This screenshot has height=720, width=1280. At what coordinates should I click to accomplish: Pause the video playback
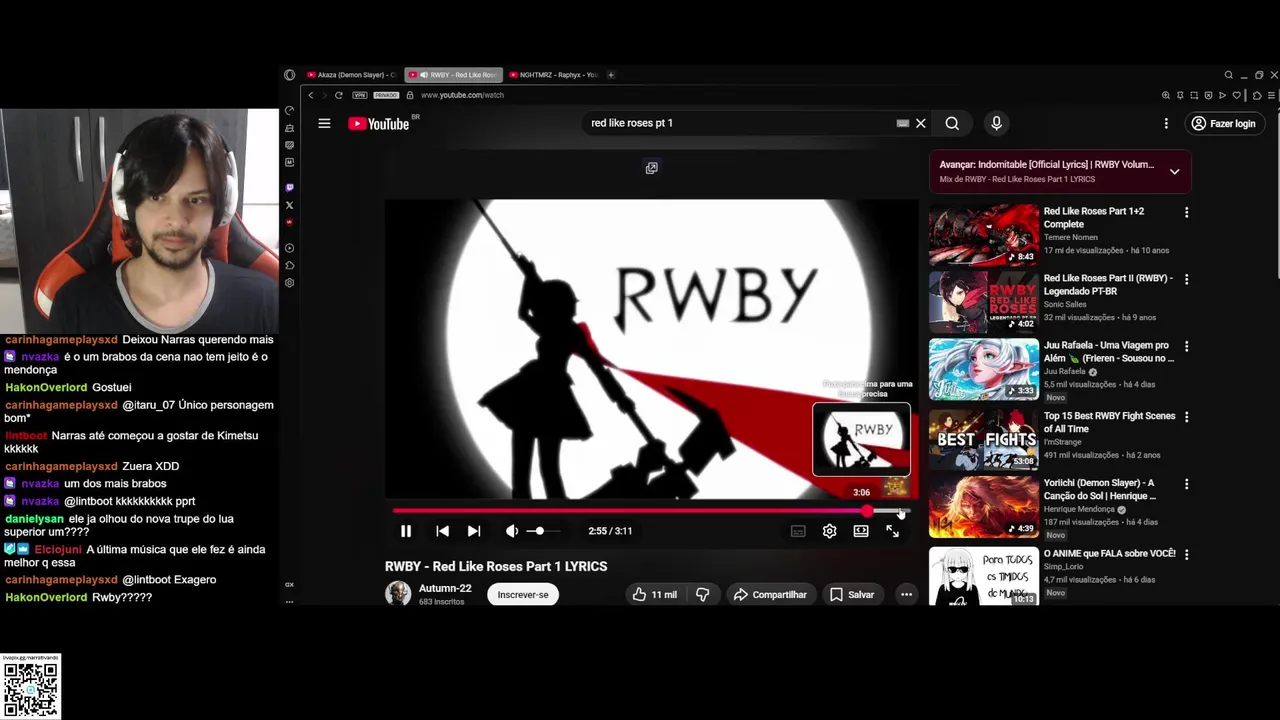point(406,531)
